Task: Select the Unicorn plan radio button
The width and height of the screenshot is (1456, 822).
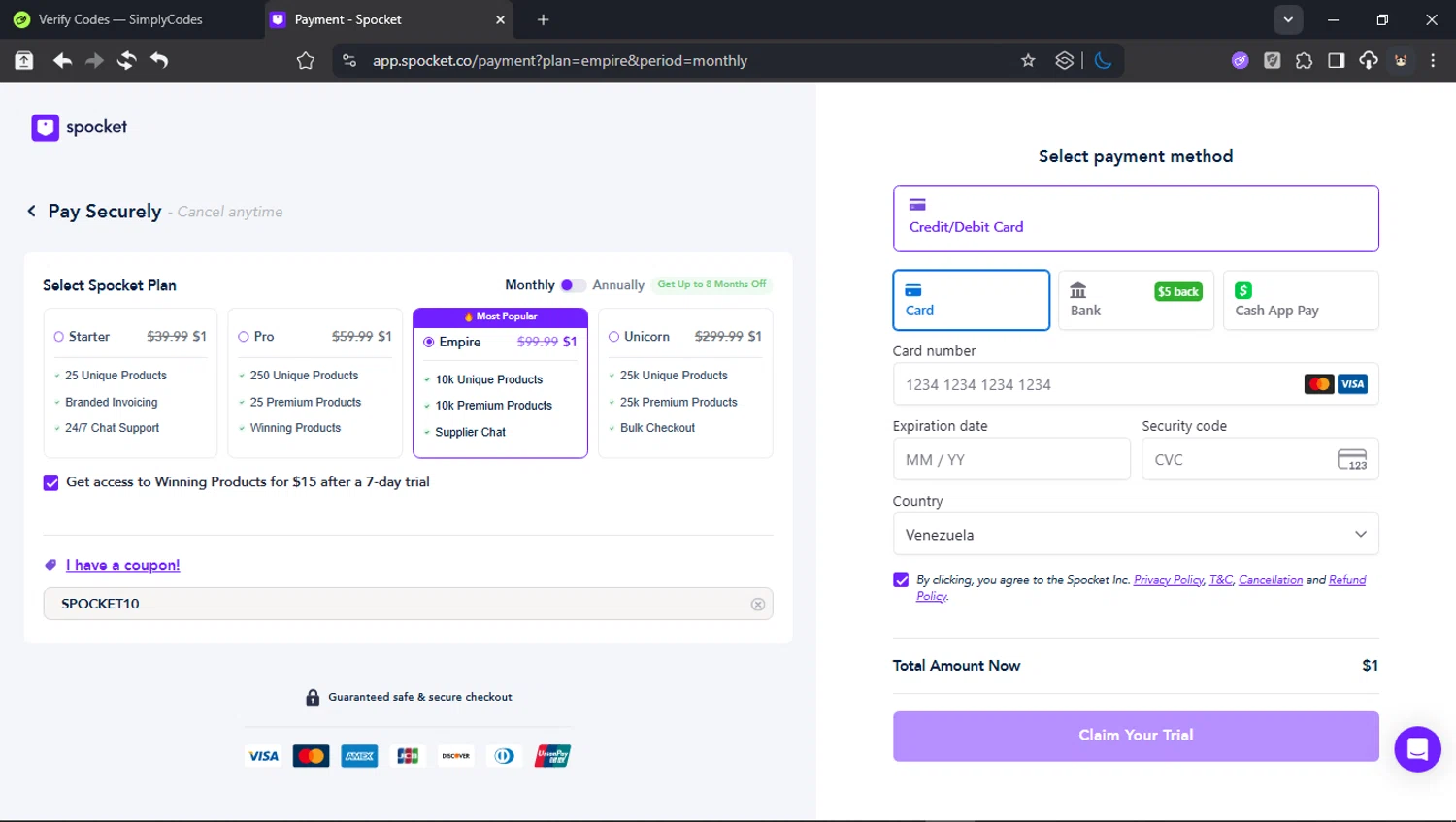Action: tap(613, 337)
